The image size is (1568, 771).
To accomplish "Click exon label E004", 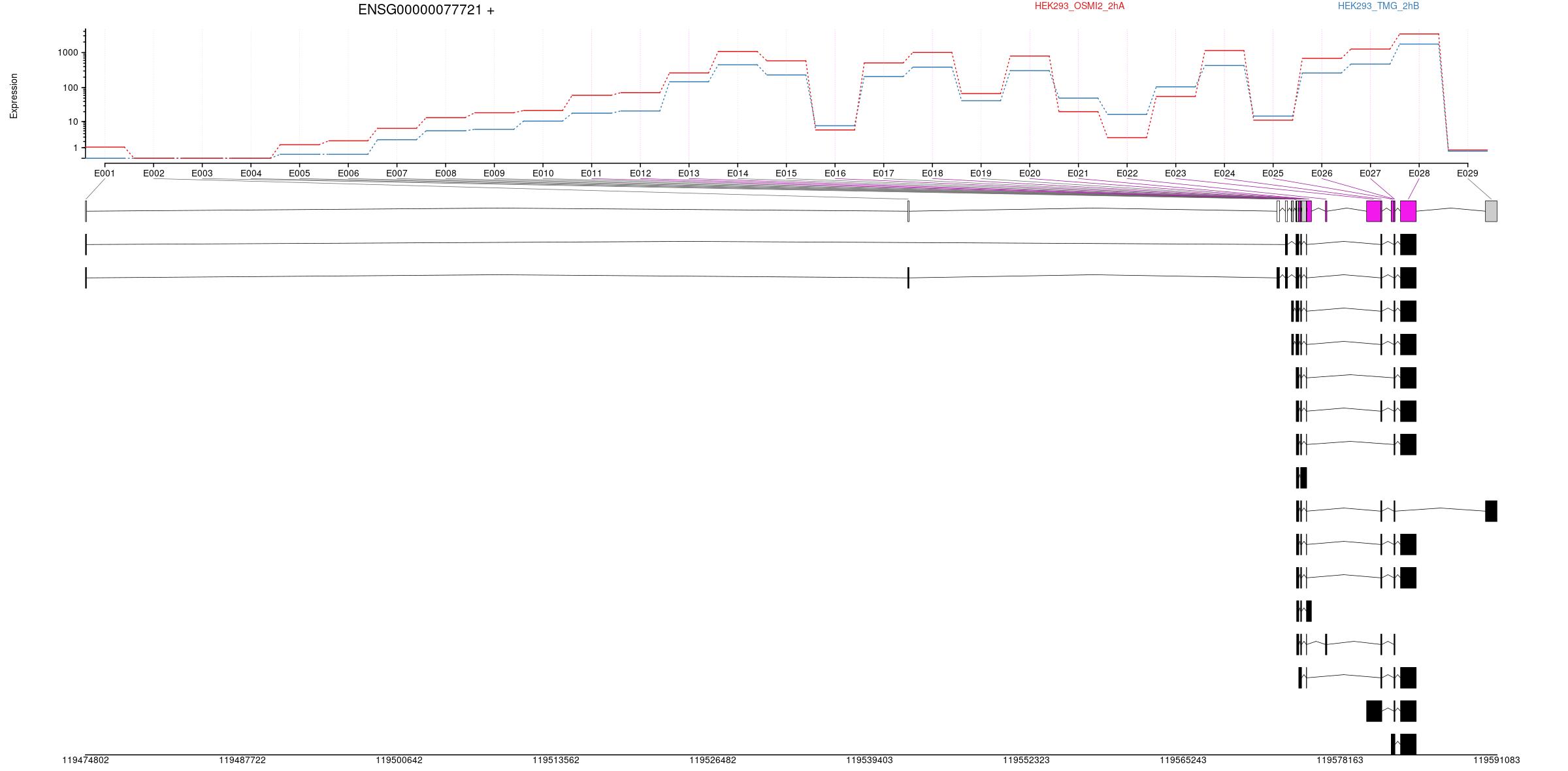I will pyautogui.click(x=251, y=173).
